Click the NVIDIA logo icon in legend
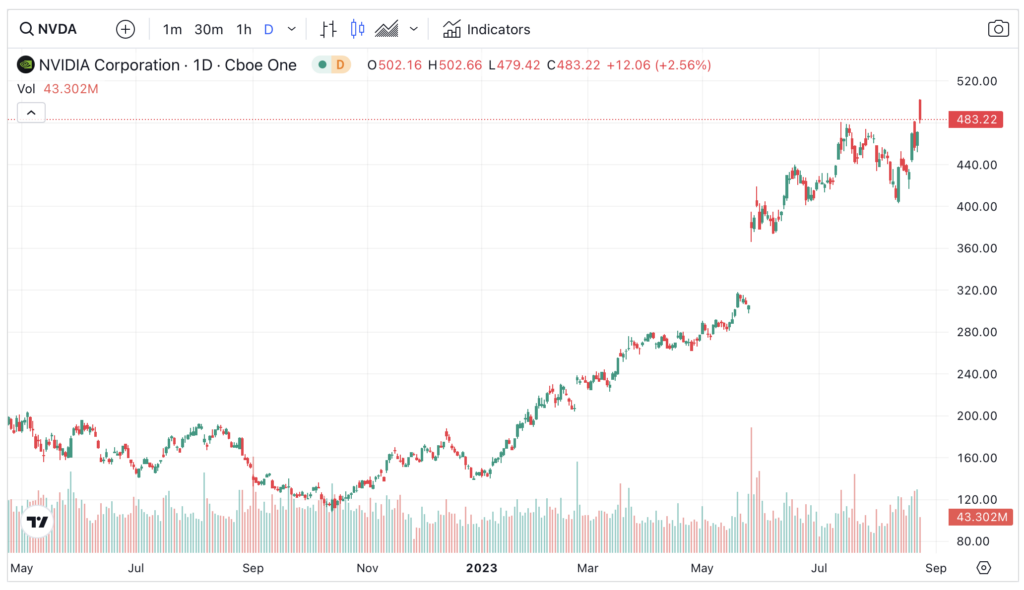The width and height of the screenshot is (1024, 590). (25, 65)
